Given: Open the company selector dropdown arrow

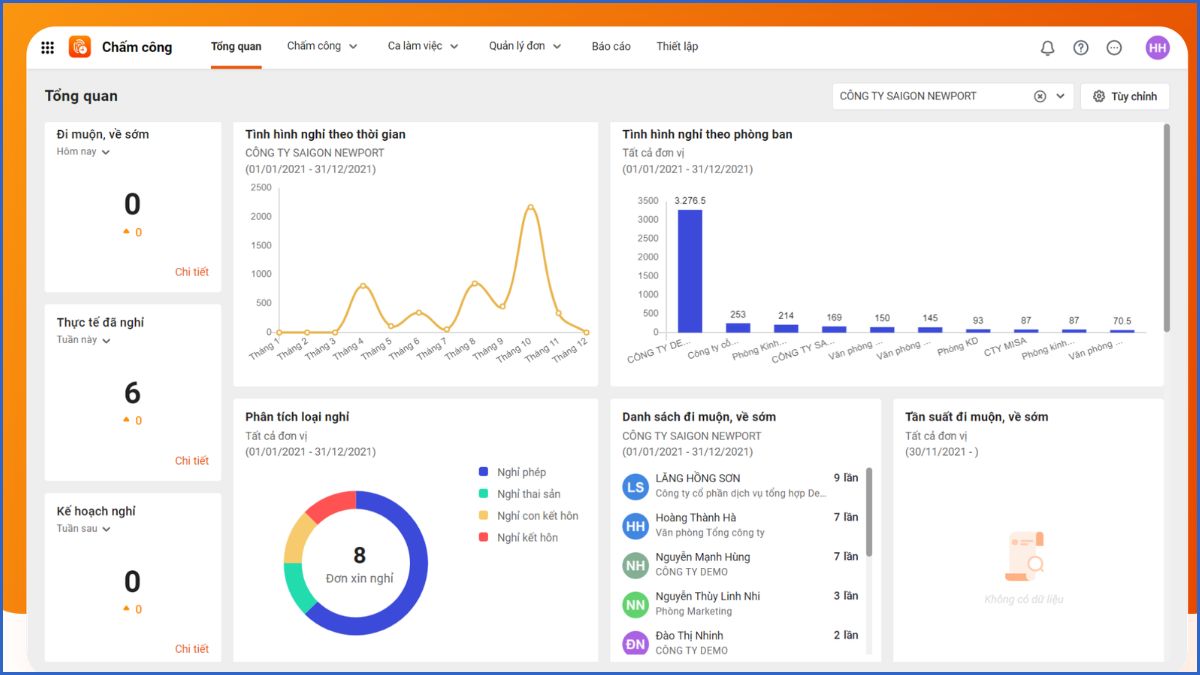Looking at the screenshot, I should [1061, 96].
